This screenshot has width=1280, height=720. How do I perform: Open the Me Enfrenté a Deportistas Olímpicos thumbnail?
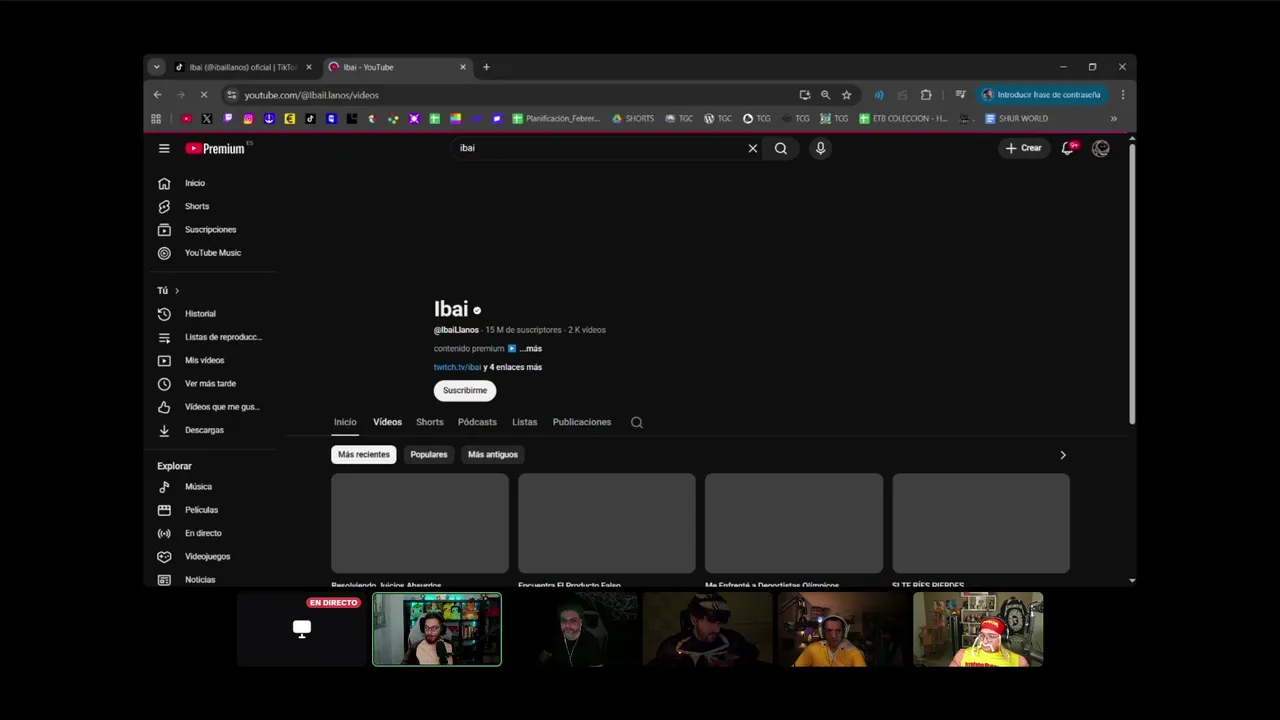794,523
